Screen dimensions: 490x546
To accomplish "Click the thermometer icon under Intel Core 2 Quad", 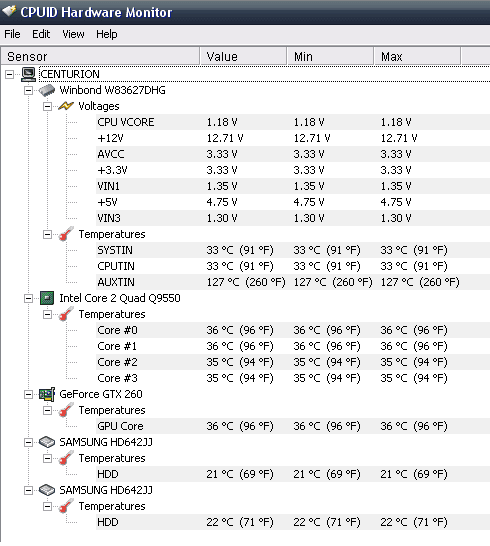I will [x=66, y=314].
